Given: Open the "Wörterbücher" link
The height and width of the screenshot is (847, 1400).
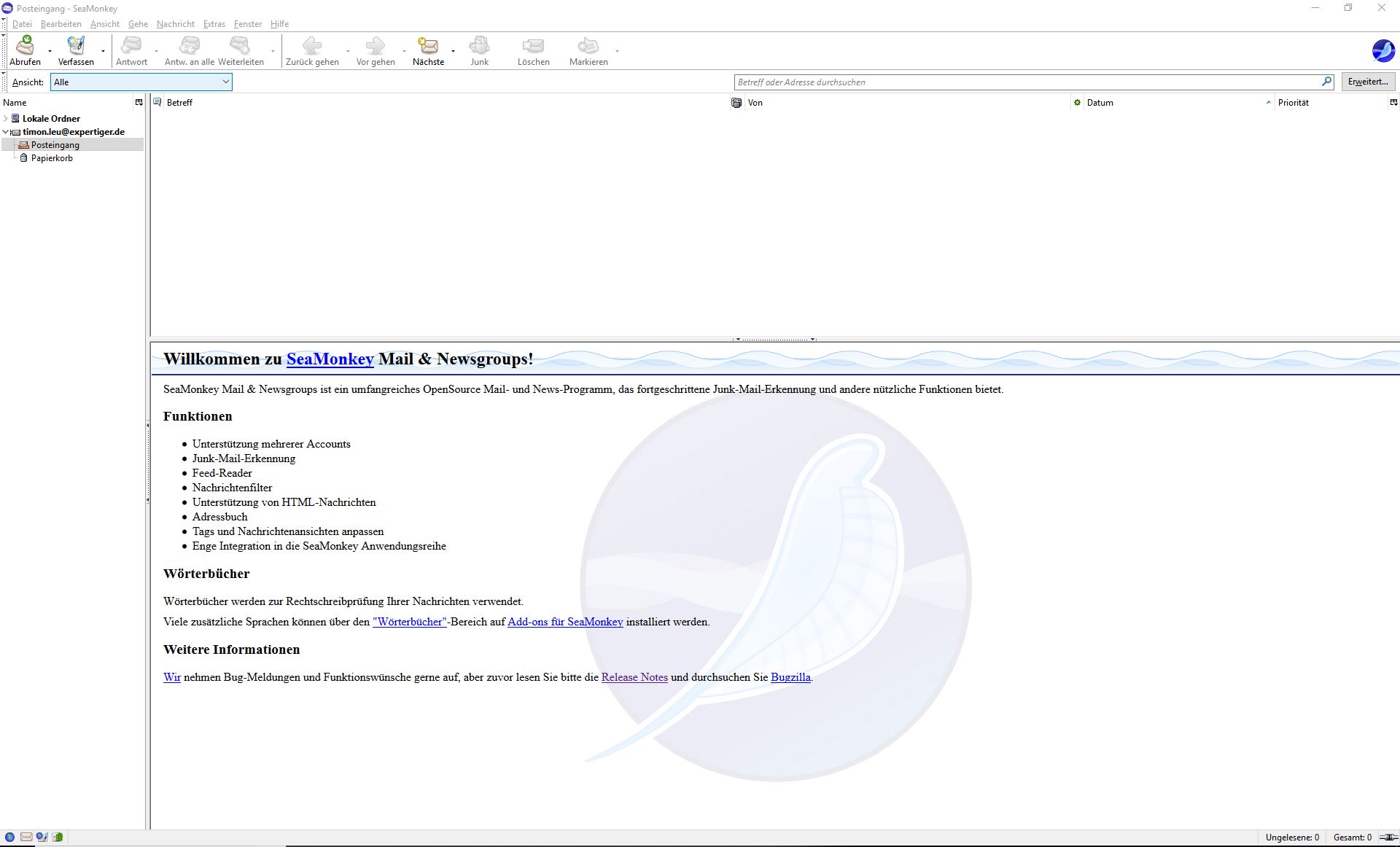Looking at the screenshot, I should pos(409,622).
